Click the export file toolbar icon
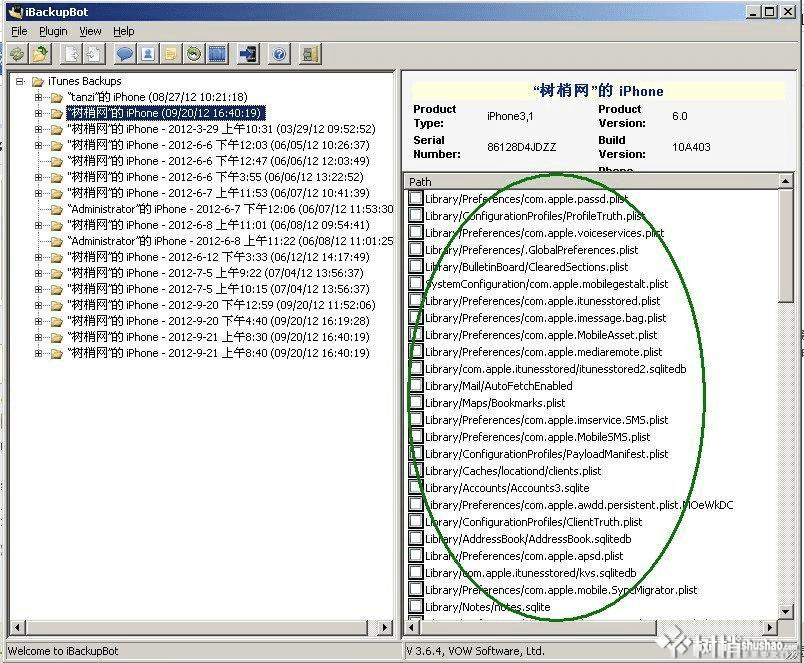This screenshot has height=663, width=804. tap(72, 54)
